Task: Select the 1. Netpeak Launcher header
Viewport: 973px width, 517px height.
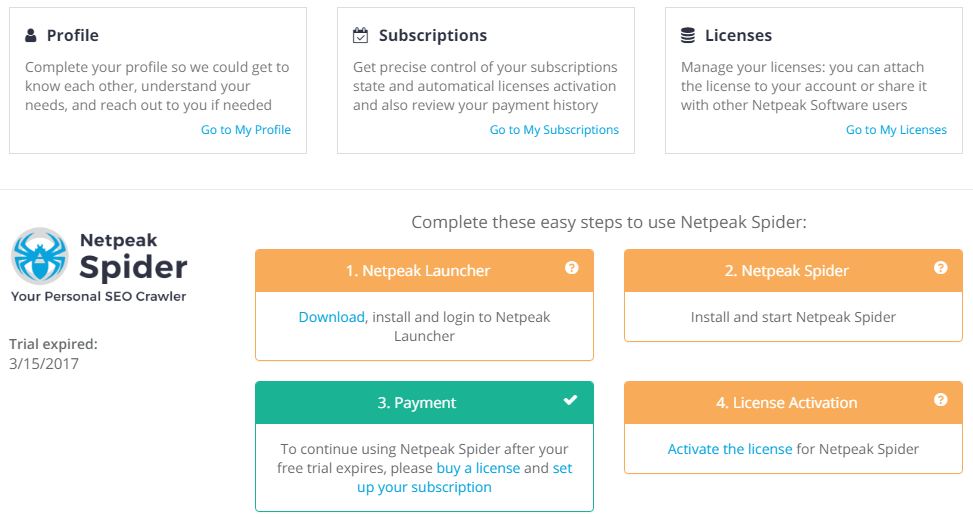Action: coord(424,271)
